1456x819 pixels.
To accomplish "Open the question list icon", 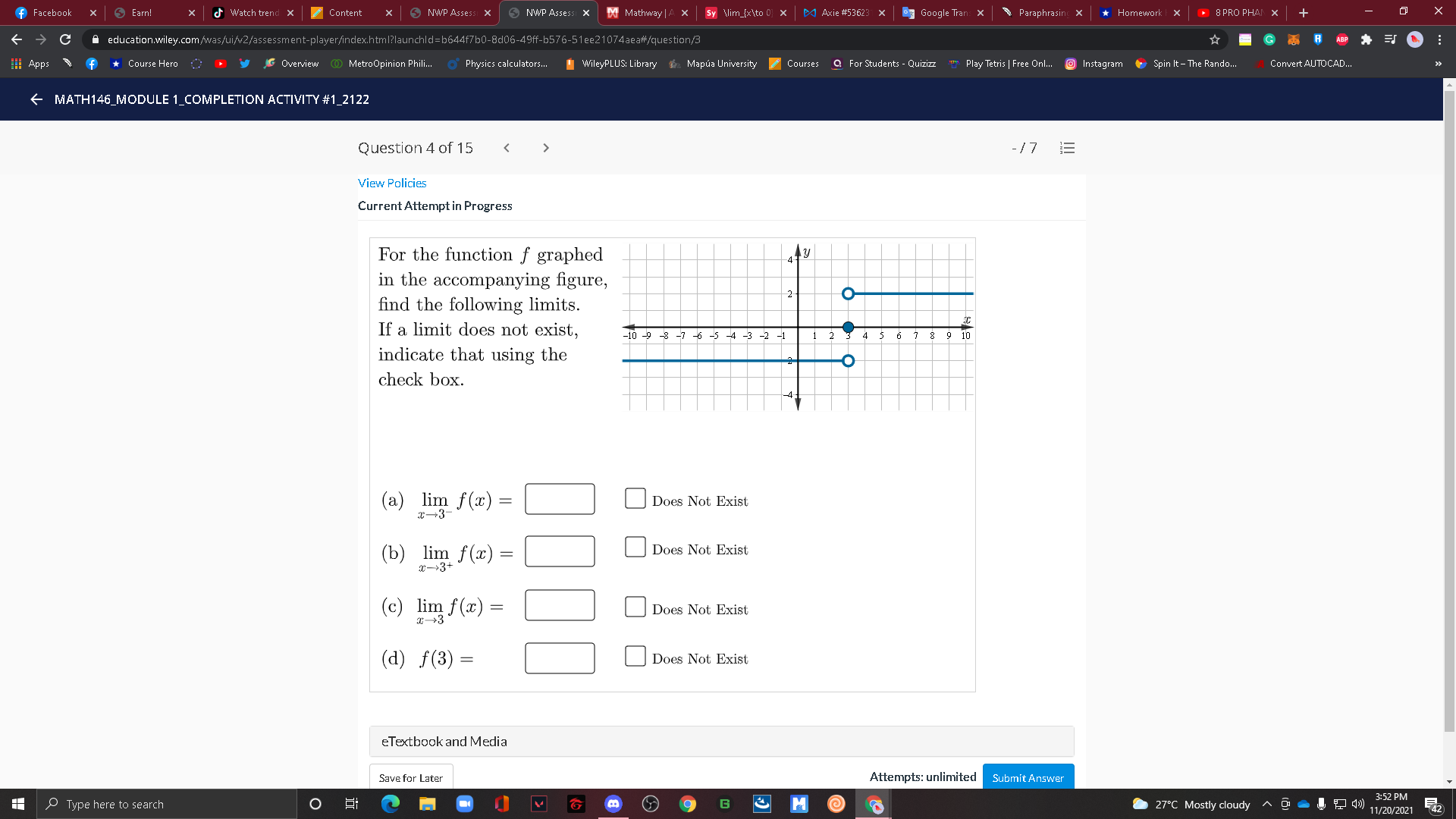I will 1067,148.
